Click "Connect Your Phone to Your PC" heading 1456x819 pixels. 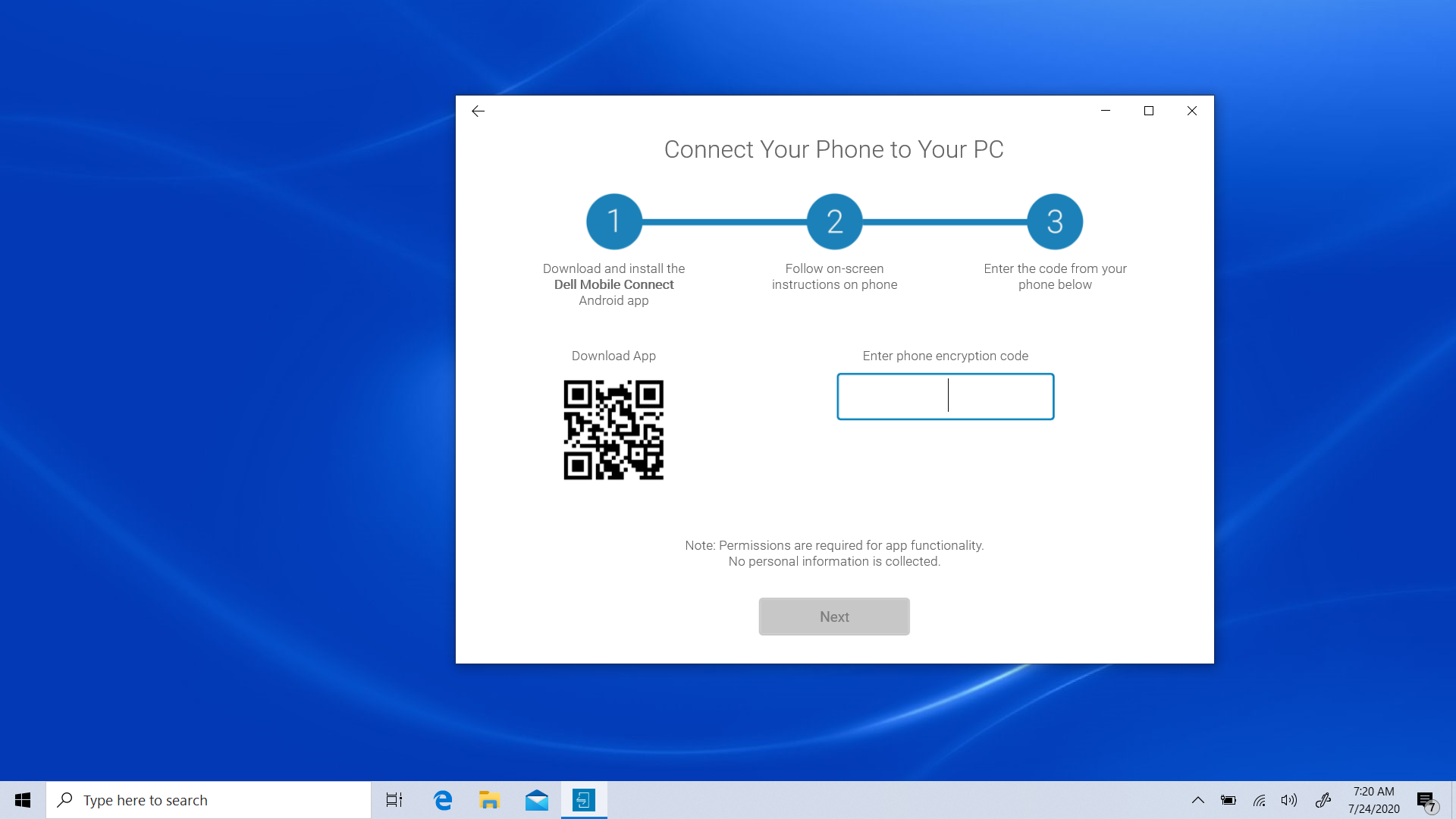click(x=834, y=149)
